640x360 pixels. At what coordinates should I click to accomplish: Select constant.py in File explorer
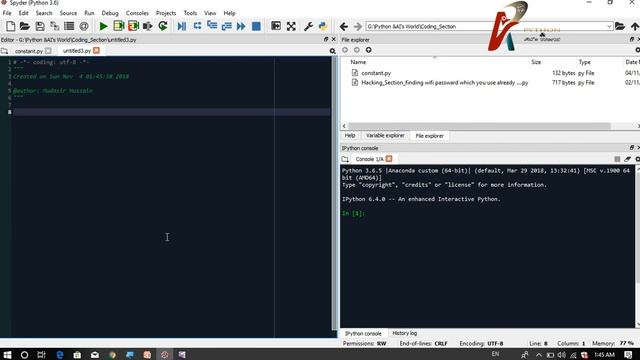(x=376, y=73)
